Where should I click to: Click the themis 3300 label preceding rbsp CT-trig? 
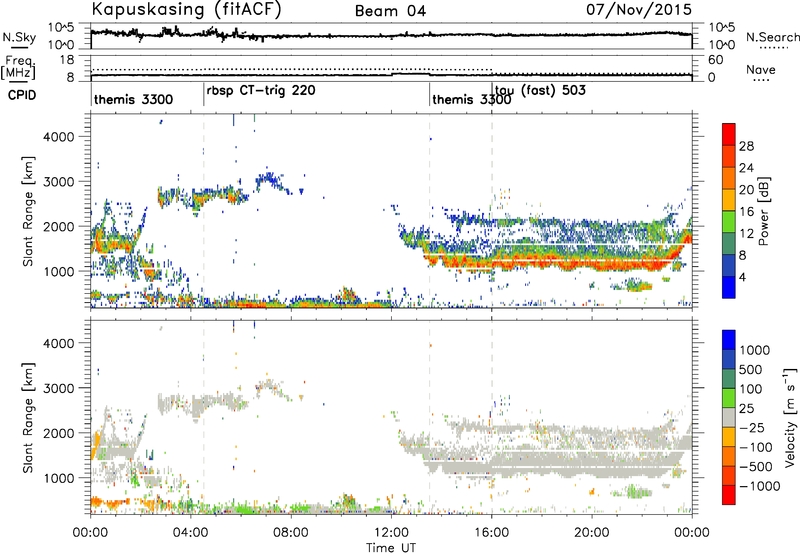coord(134,99)
